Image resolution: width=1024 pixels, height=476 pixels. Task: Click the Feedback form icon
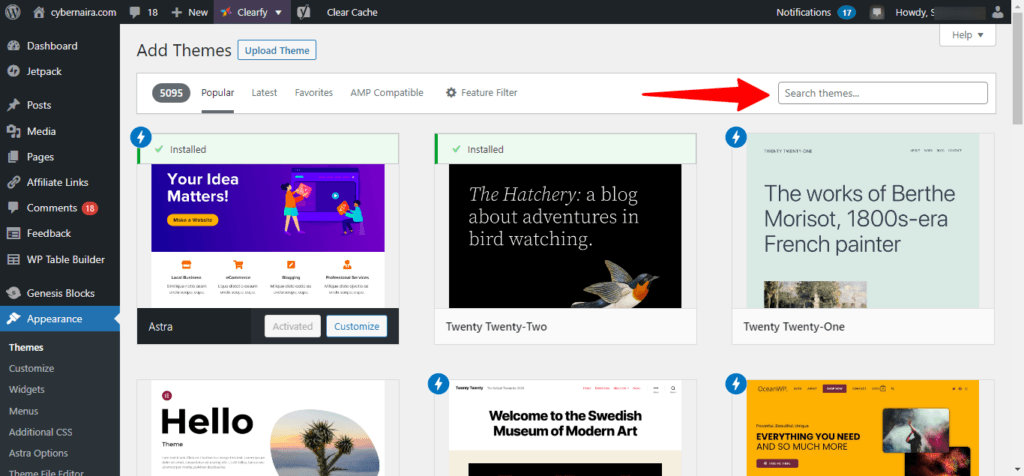[13, 233]
